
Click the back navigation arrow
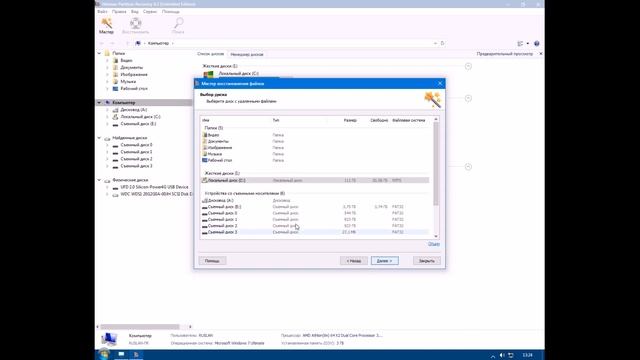102,43
